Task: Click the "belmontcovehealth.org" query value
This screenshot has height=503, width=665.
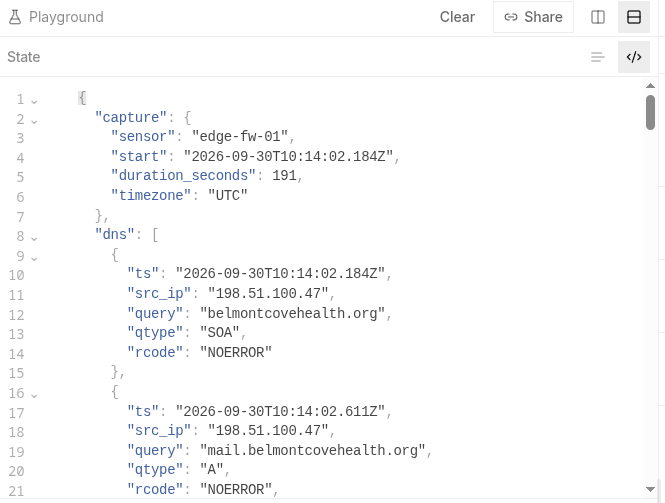Action: [x=292, y=313]
